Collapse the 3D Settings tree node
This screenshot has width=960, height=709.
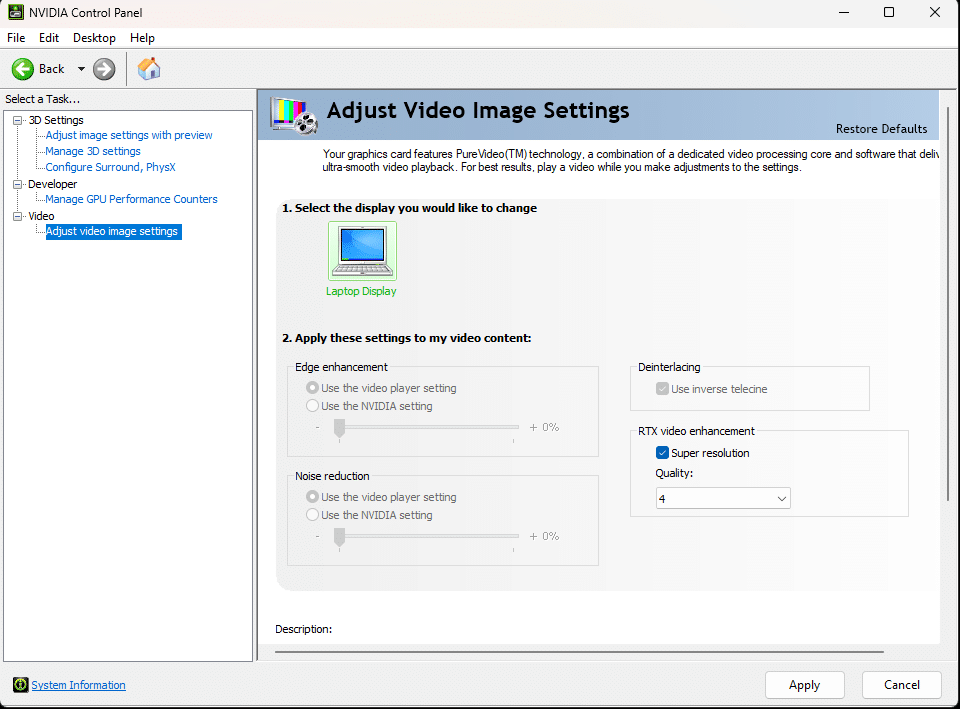point(18,120)
